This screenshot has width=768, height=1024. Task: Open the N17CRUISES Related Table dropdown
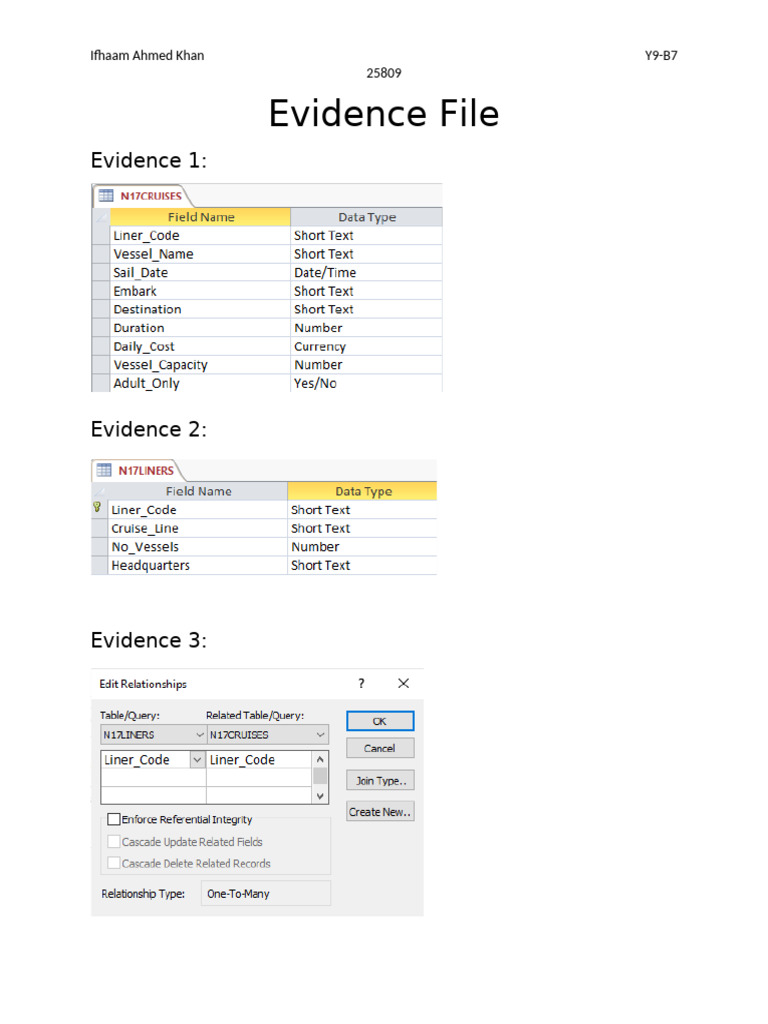point(320,735)
